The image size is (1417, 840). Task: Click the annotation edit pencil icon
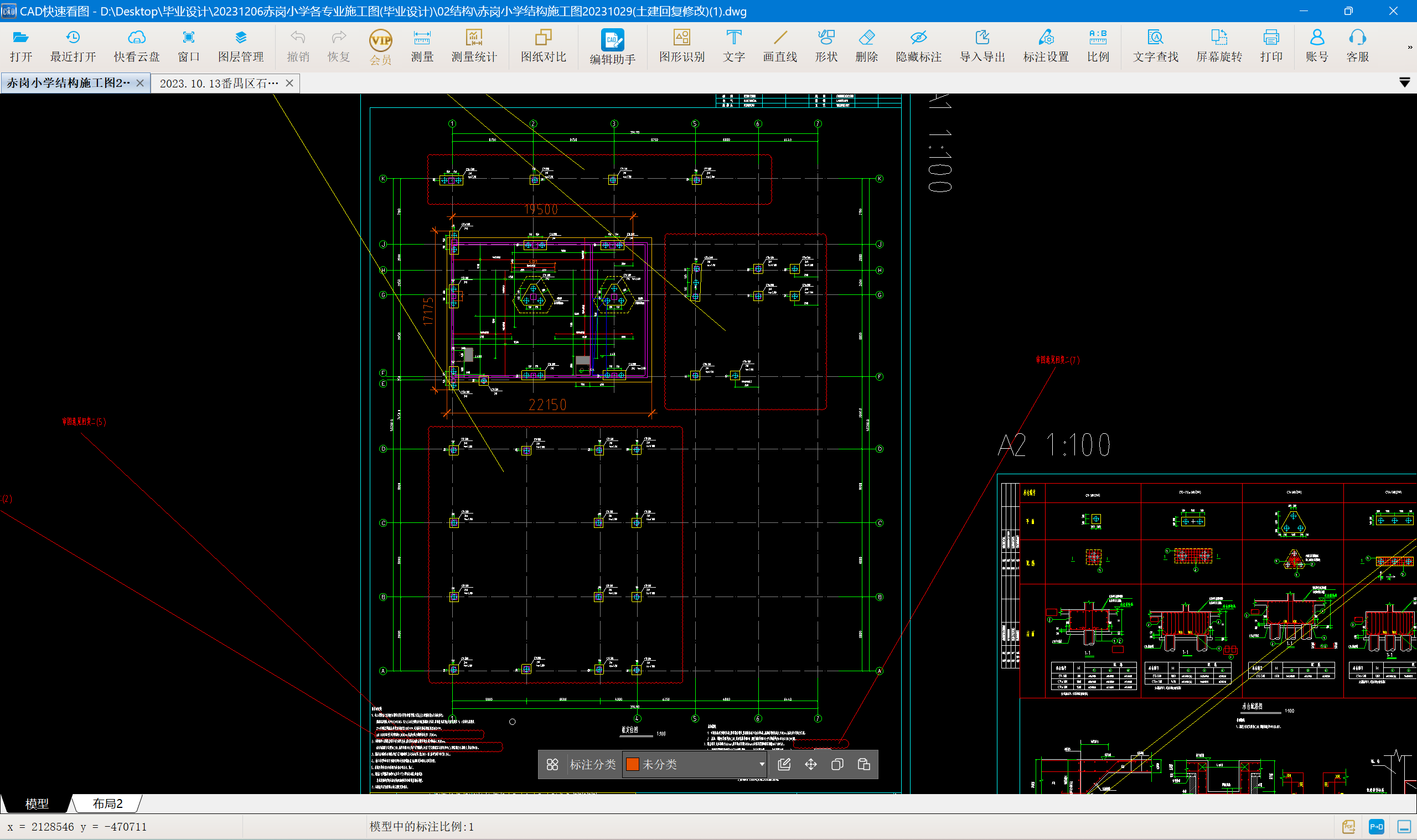[x=784, y=764]
